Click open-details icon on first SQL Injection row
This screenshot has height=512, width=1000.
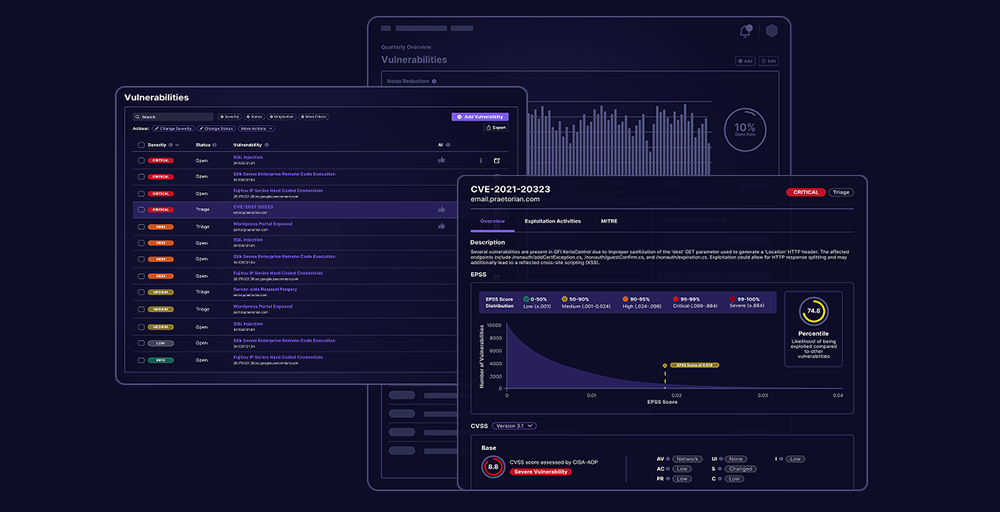tap(497, 160)
